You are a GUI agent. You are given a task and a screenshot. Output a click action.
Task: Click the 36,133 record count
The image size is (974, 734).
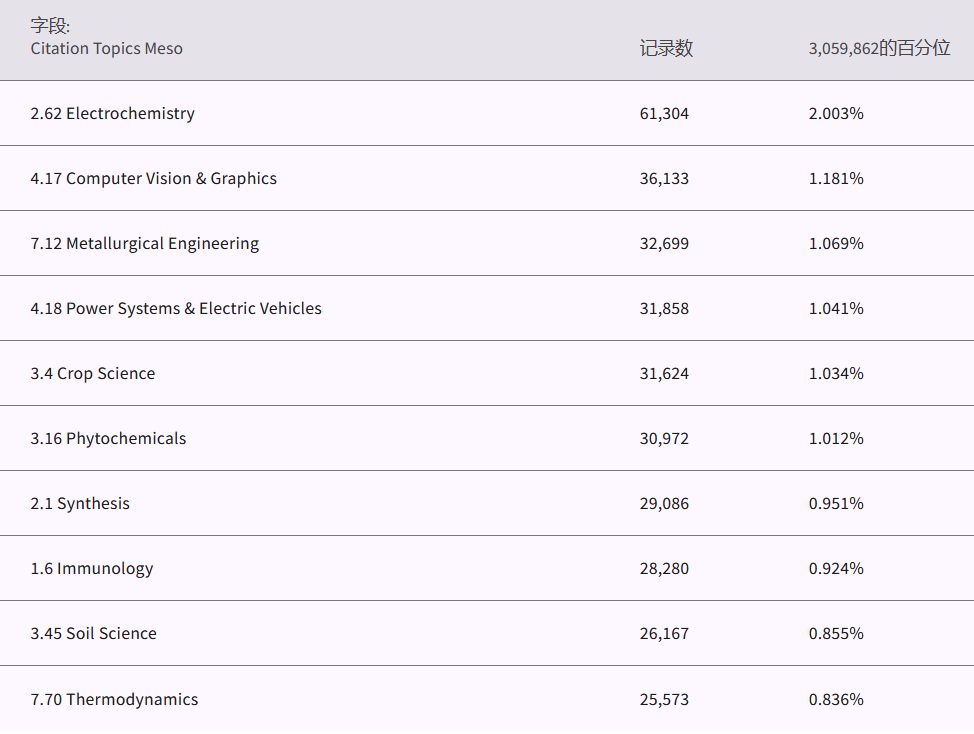(664, 178)
